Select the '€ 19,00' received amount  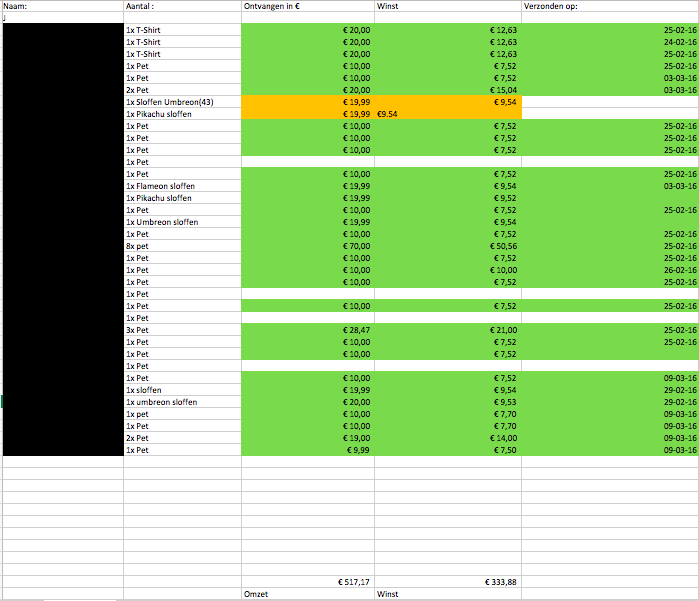click(x=308, y=438)
